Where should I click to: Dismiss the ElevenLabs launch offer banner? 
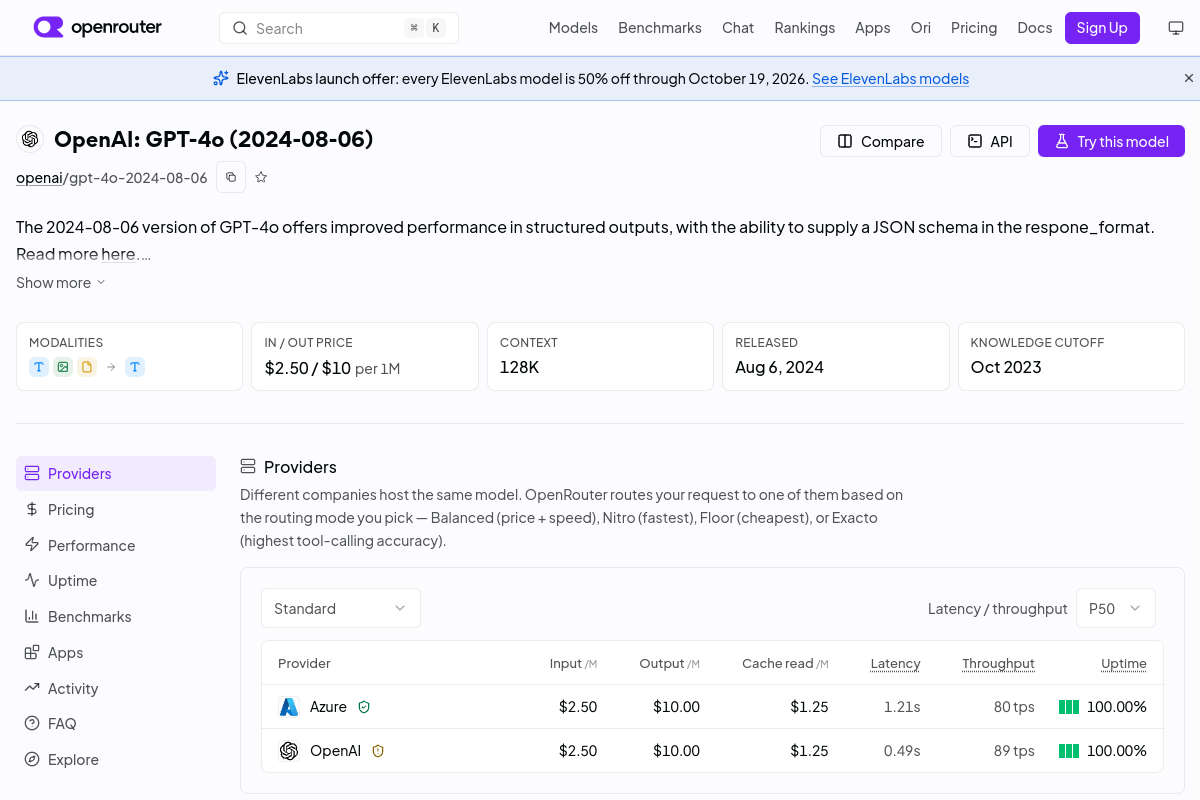coord(1189,78)
